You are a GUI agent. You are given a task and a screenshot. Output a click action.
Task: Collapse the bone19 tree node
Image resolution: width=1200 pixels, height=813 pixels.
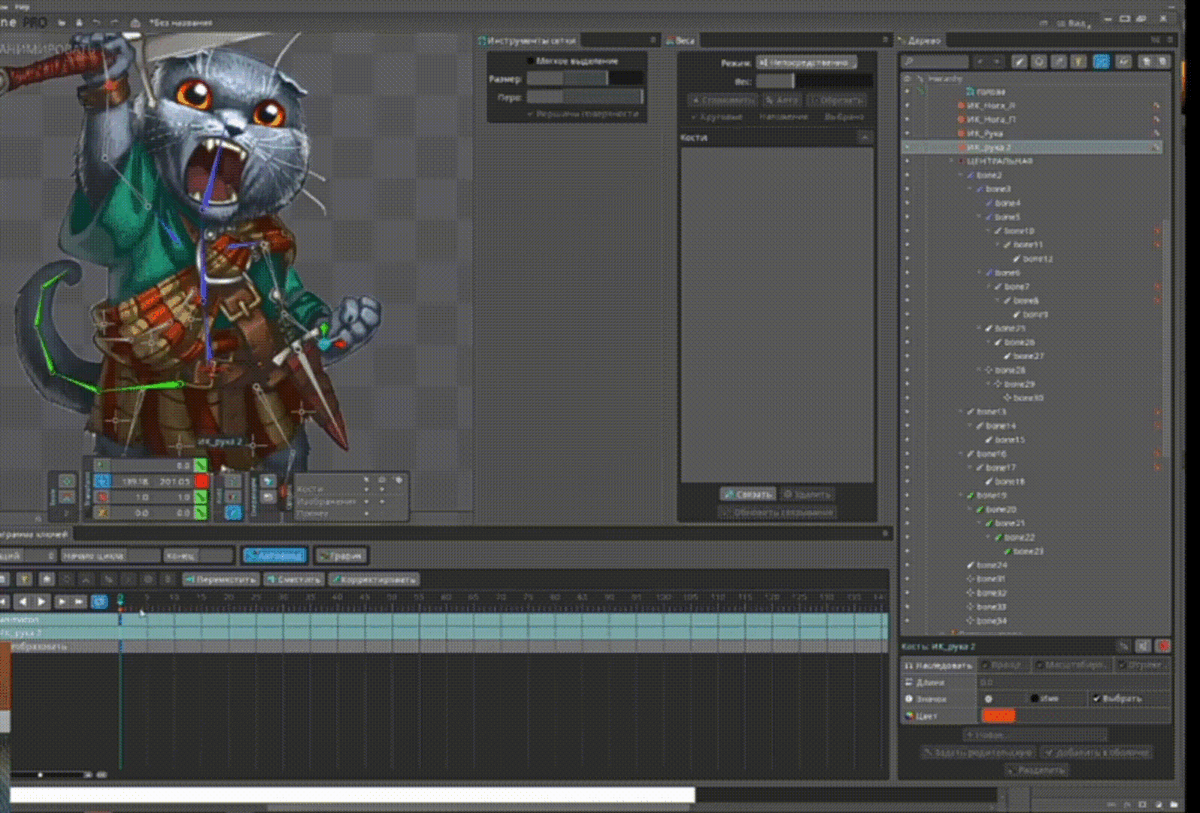[961, 495]
